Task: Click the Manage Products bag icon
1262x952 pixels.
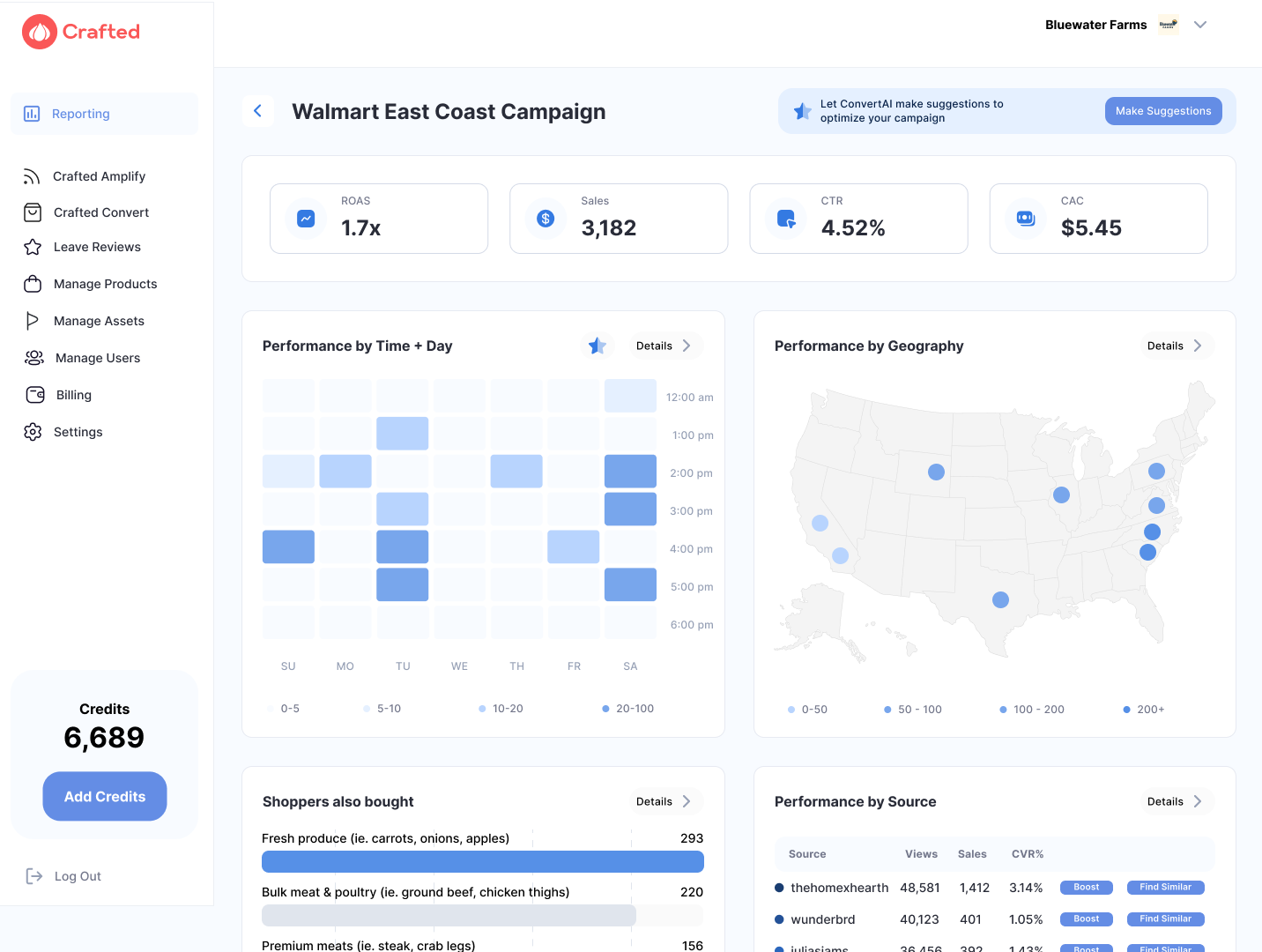Action: (33, 284)
